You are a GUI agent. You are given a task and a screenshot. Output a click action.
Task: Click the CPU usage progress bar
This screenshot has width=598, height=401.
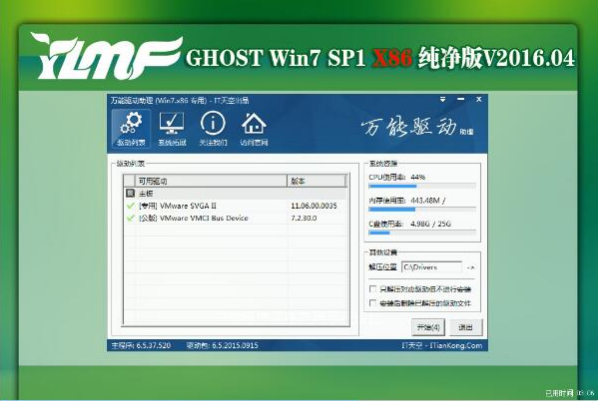pos(422,186)
